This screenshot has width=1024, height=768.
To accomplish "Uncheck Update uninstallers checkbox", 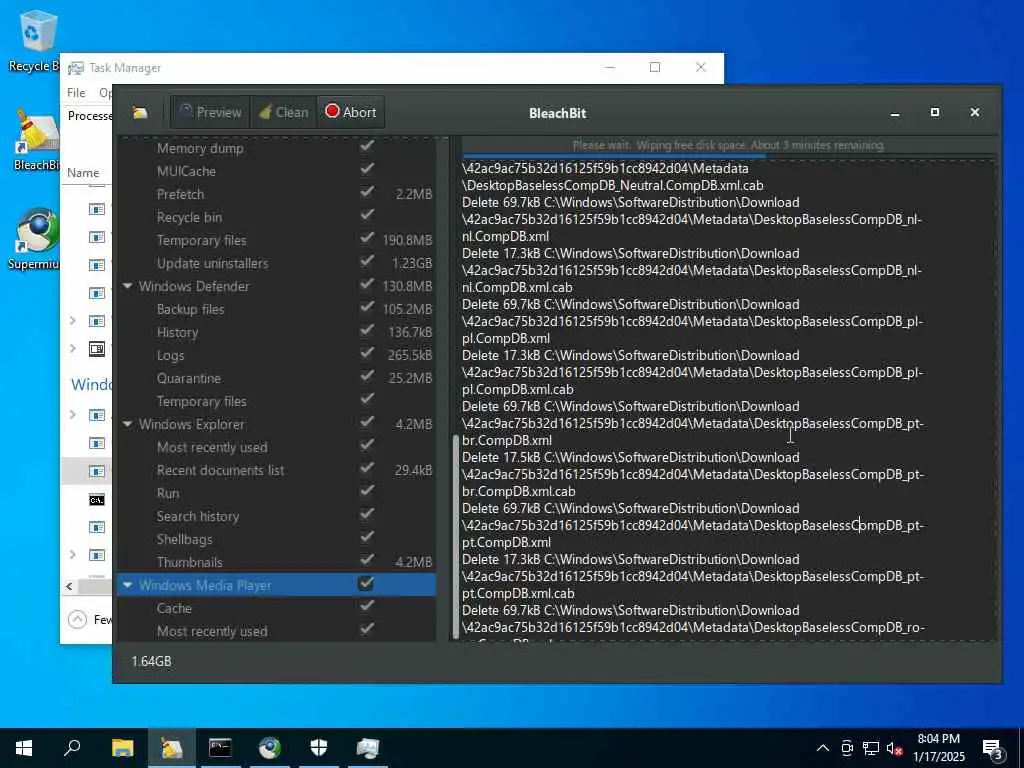I will [x=367, y=261].
